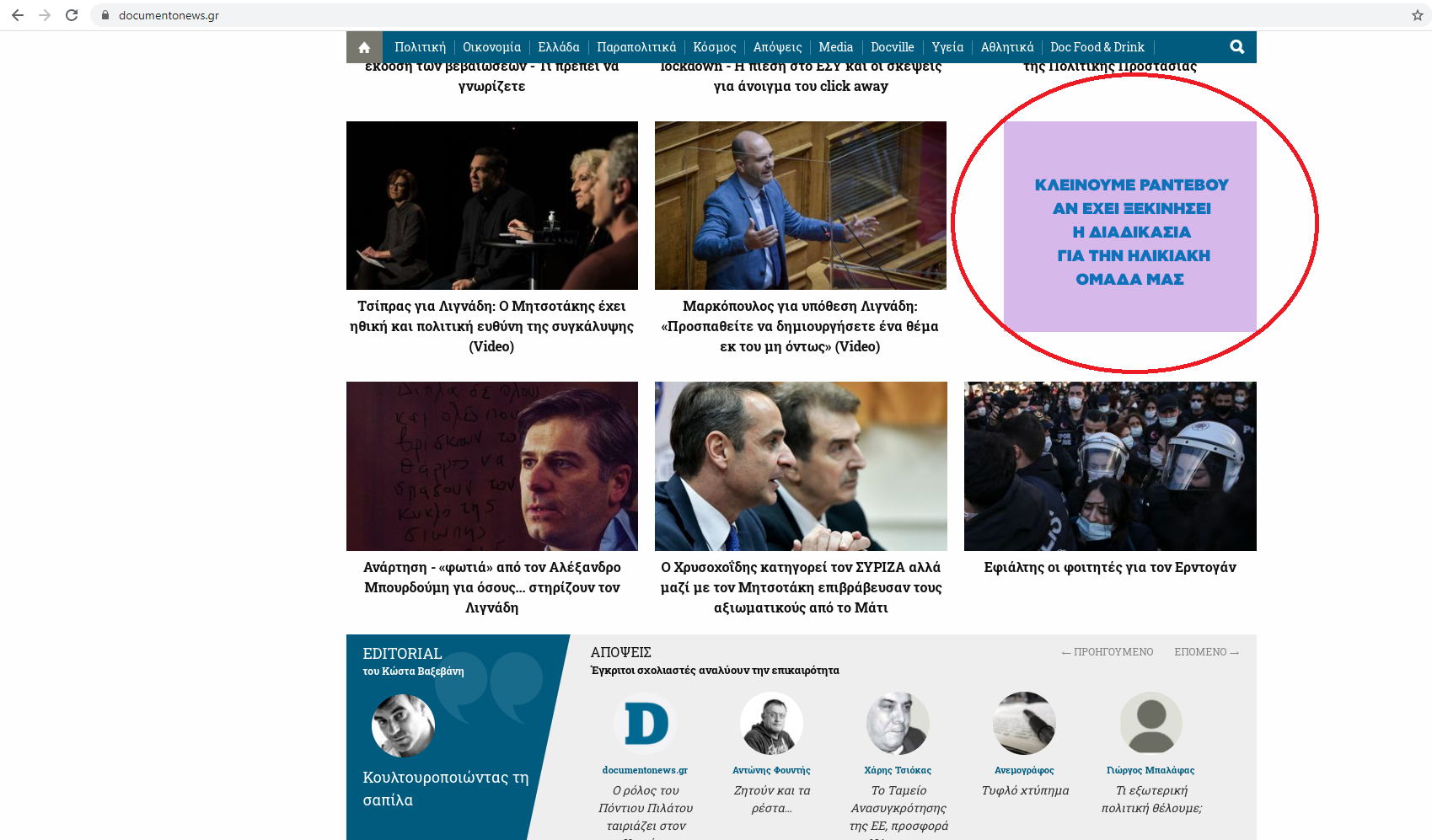The height and width of the screenshot is (840, 1432).
Task: Open the Docville menu section
Action: pos(892,47)
